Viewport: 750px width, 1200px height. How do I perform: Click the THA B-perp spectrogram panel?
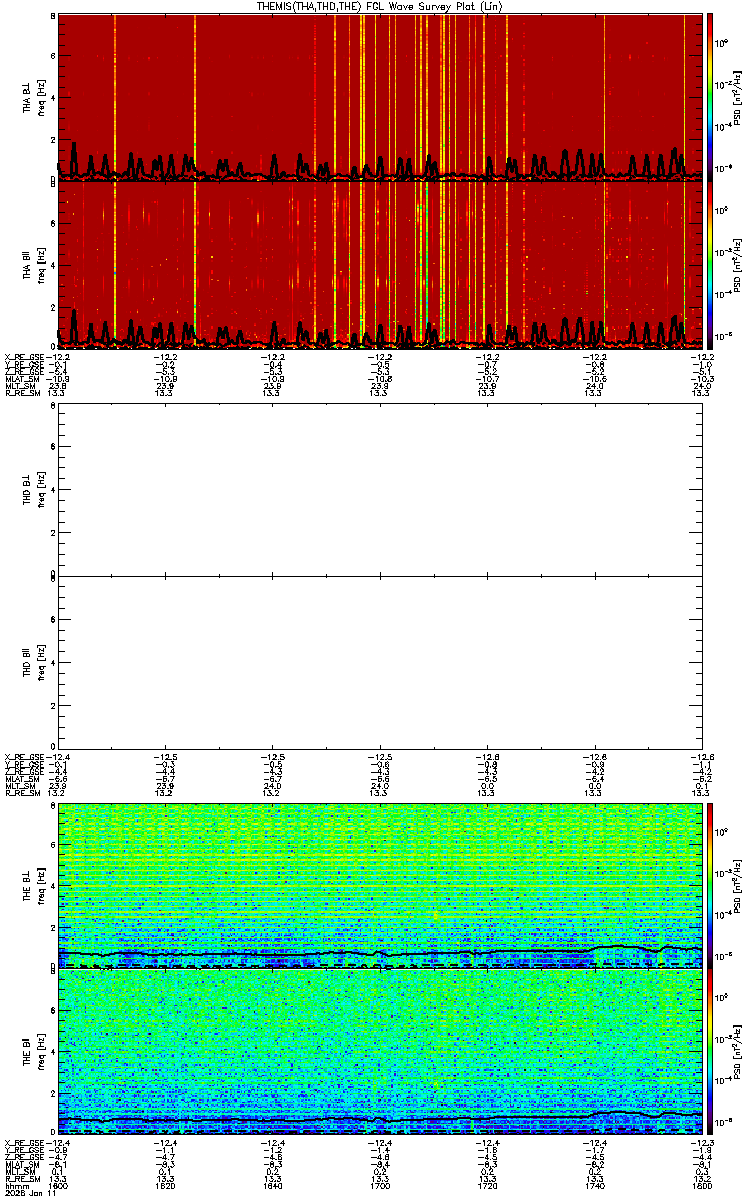pos(380,96)
